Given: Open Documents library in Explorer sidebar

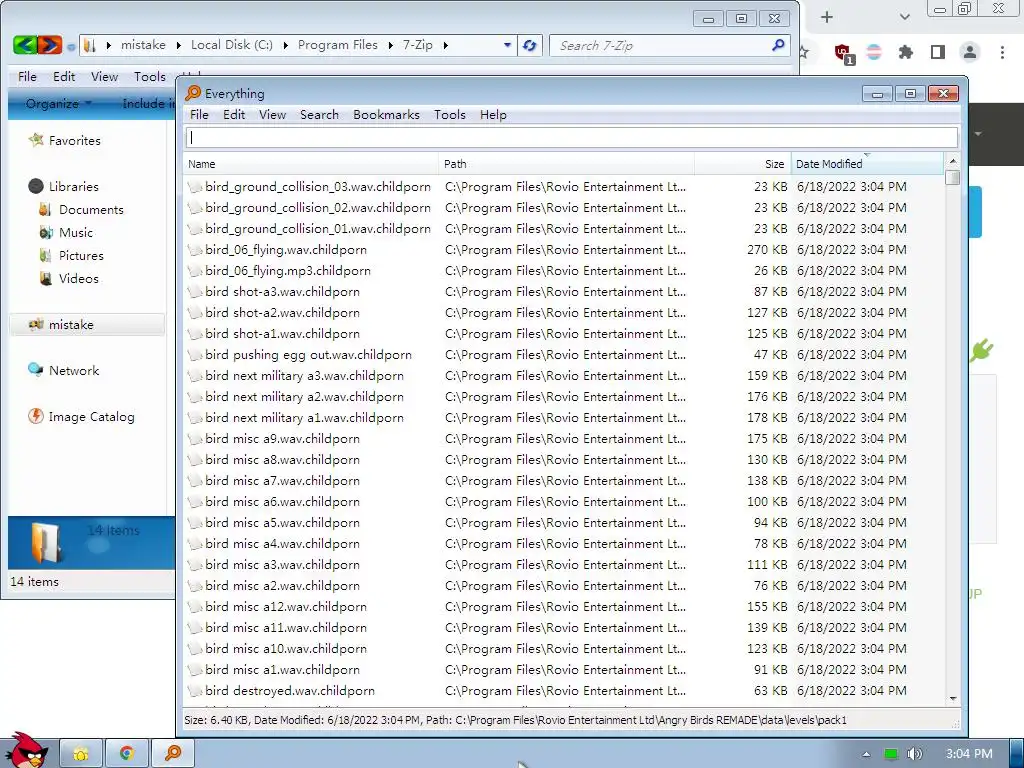Looking at the screenshot, I should coord(81,210).
